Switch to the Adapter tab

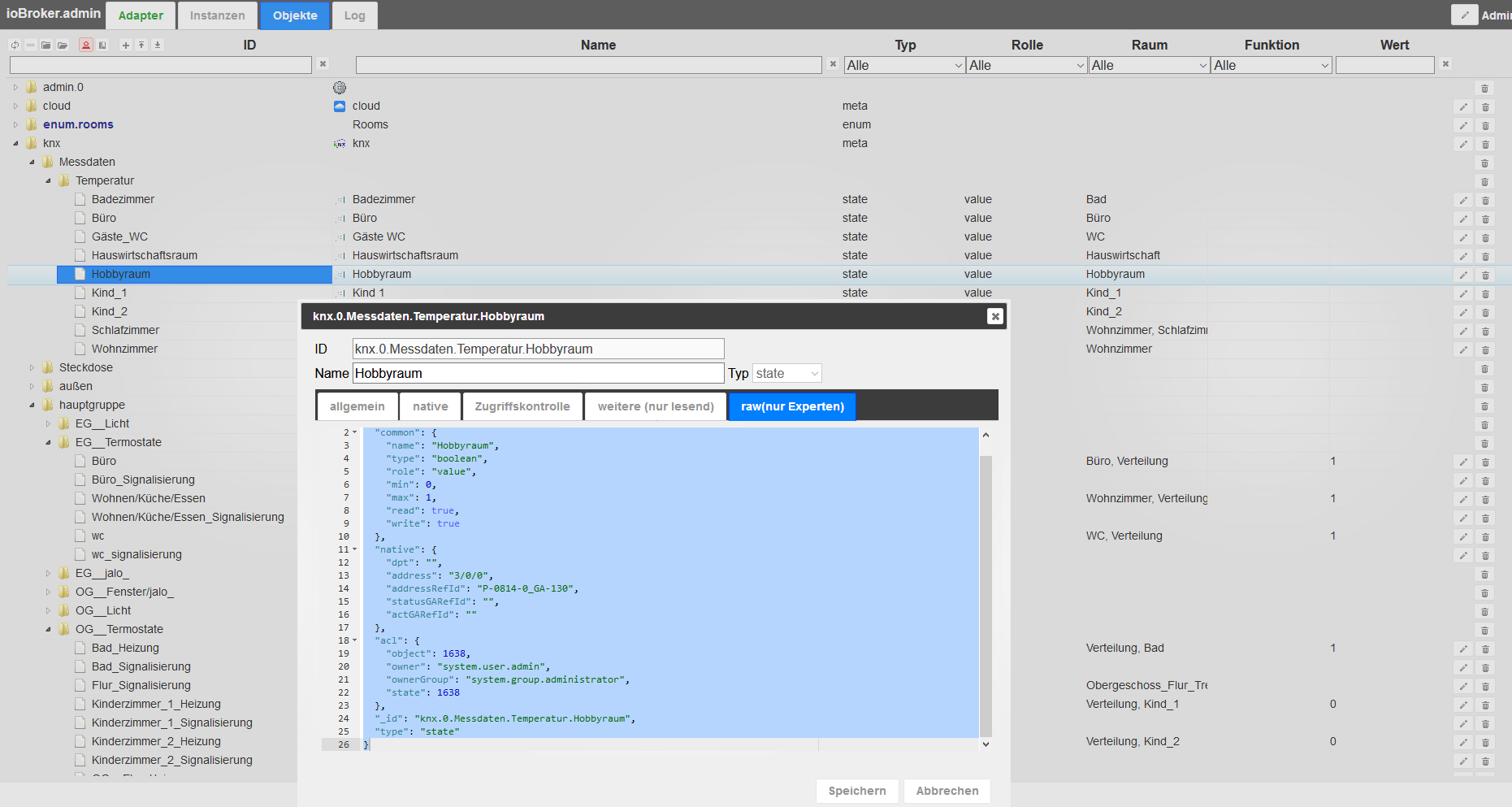click(141, 15)
